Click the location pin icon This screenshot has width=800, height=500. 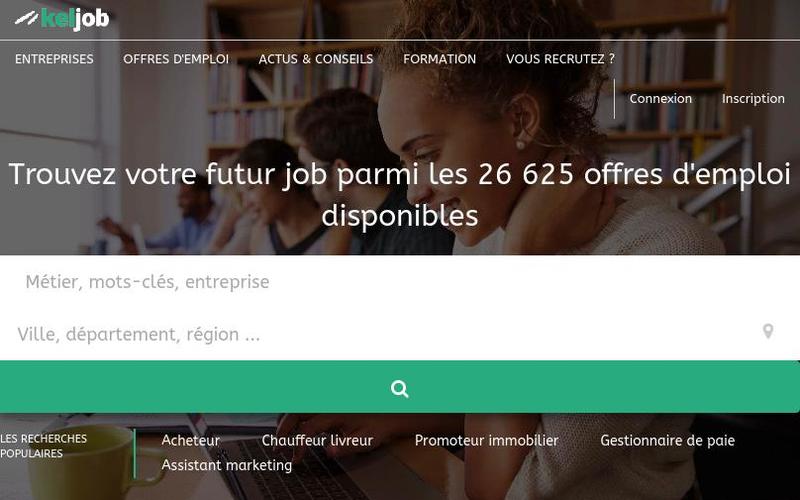(768, 331)
